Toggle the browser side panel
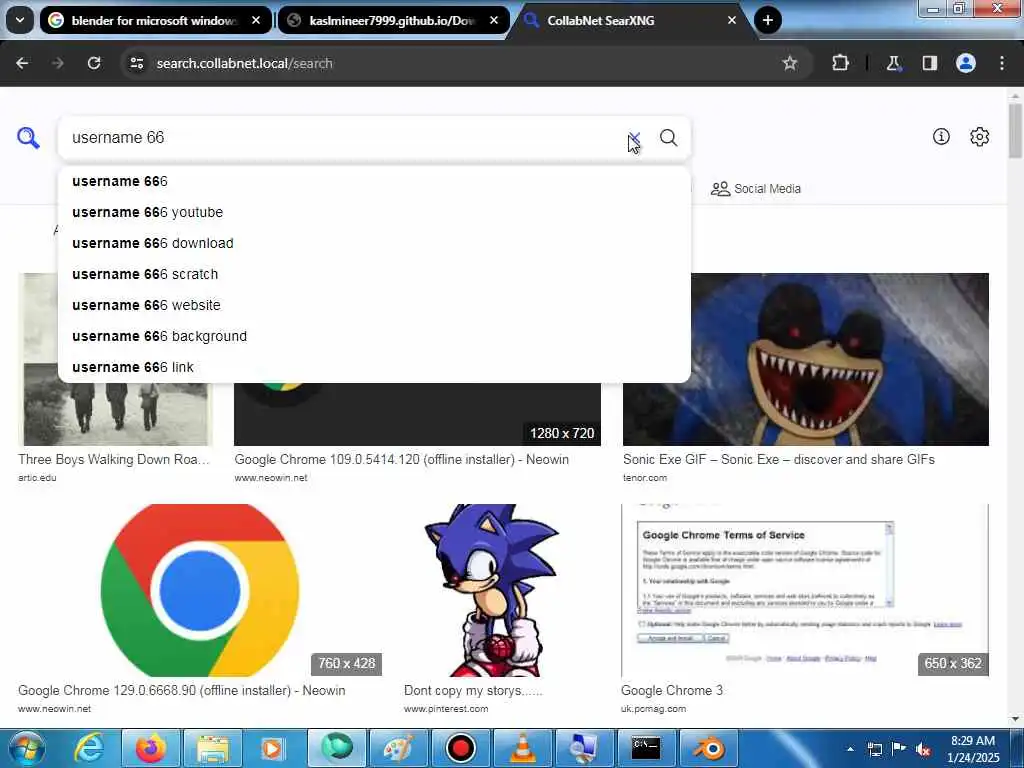1024x768 pixels. [x=929, y=63]
